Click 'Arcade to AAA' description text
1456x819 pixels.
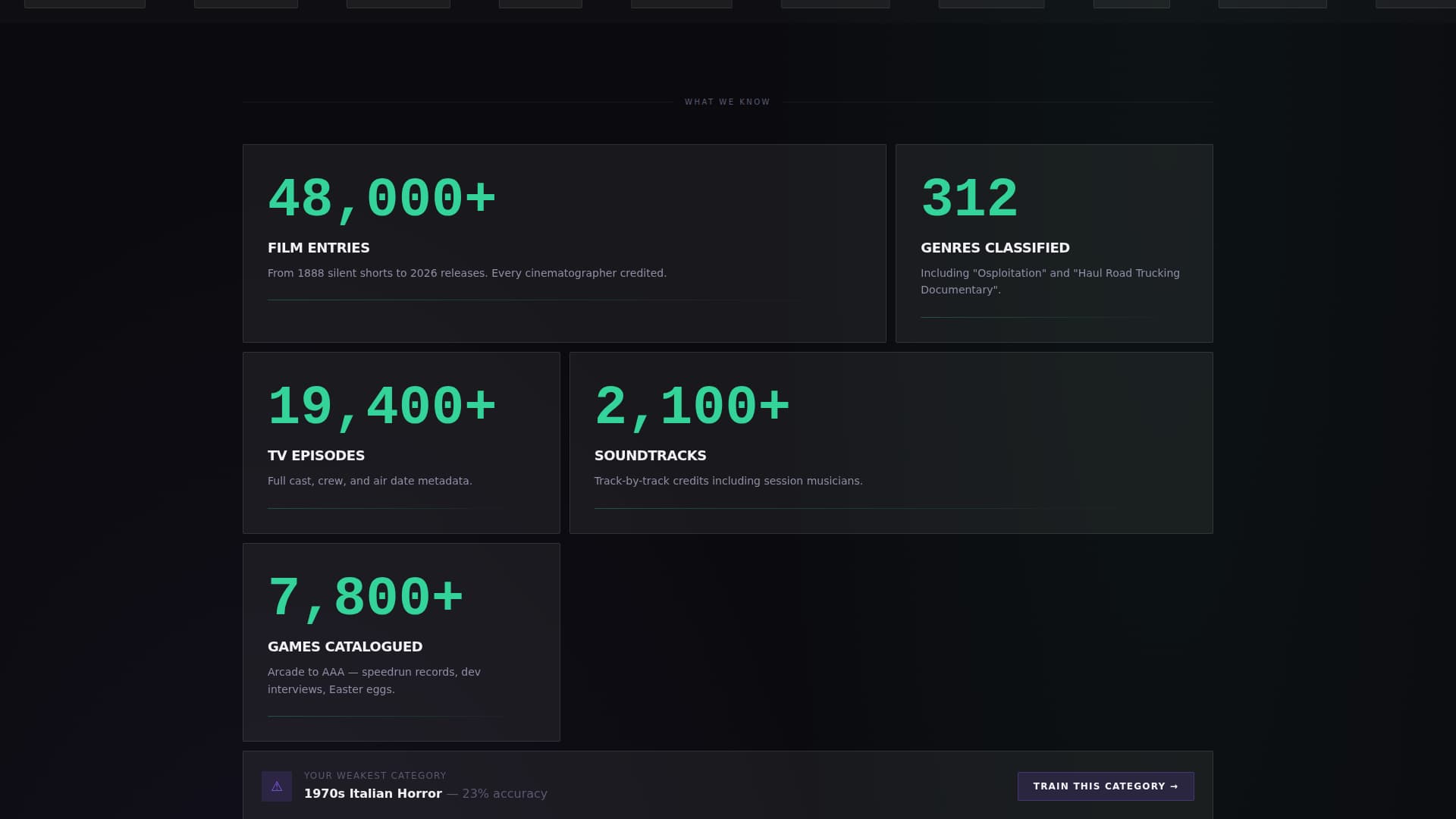click(374, 680)
